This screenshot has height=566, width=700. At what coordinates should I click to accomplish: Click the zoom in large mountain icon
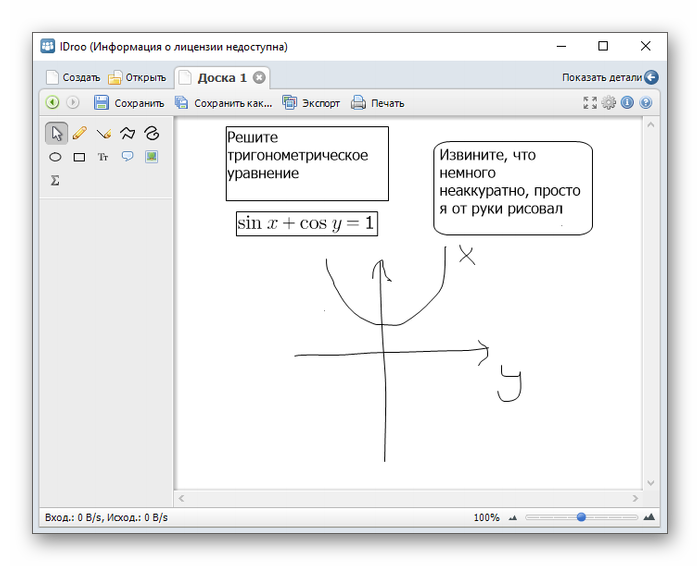pyautogui.click(x=649, y=517)
